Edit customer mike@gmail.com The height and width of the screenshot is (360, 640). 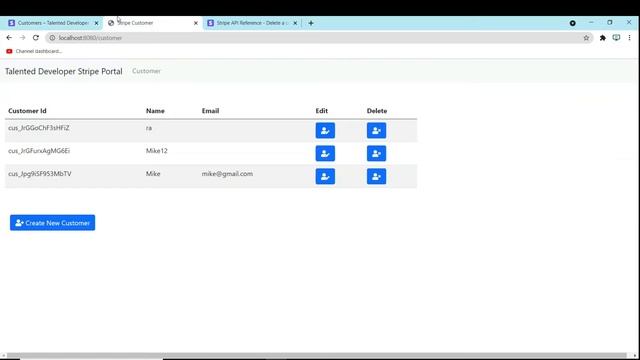click(325, 176)
